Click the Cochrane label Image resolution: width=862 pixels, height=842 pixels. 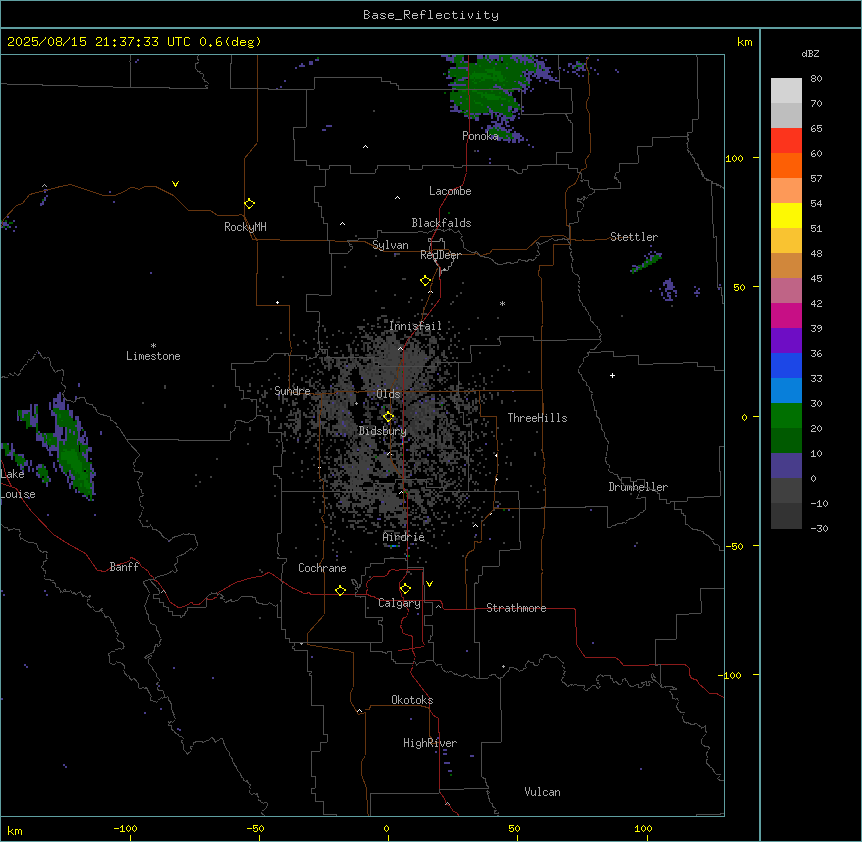pos(322,568)
